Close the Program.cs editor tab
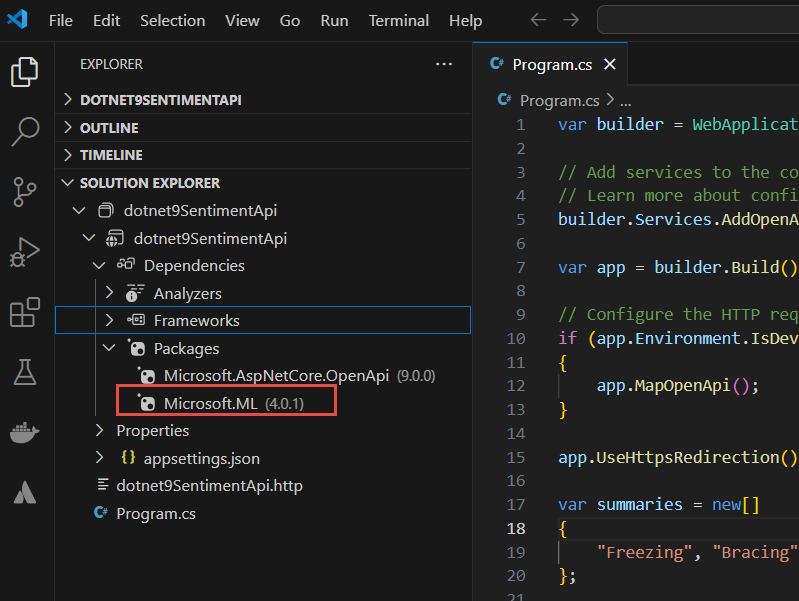 [610, 64]
